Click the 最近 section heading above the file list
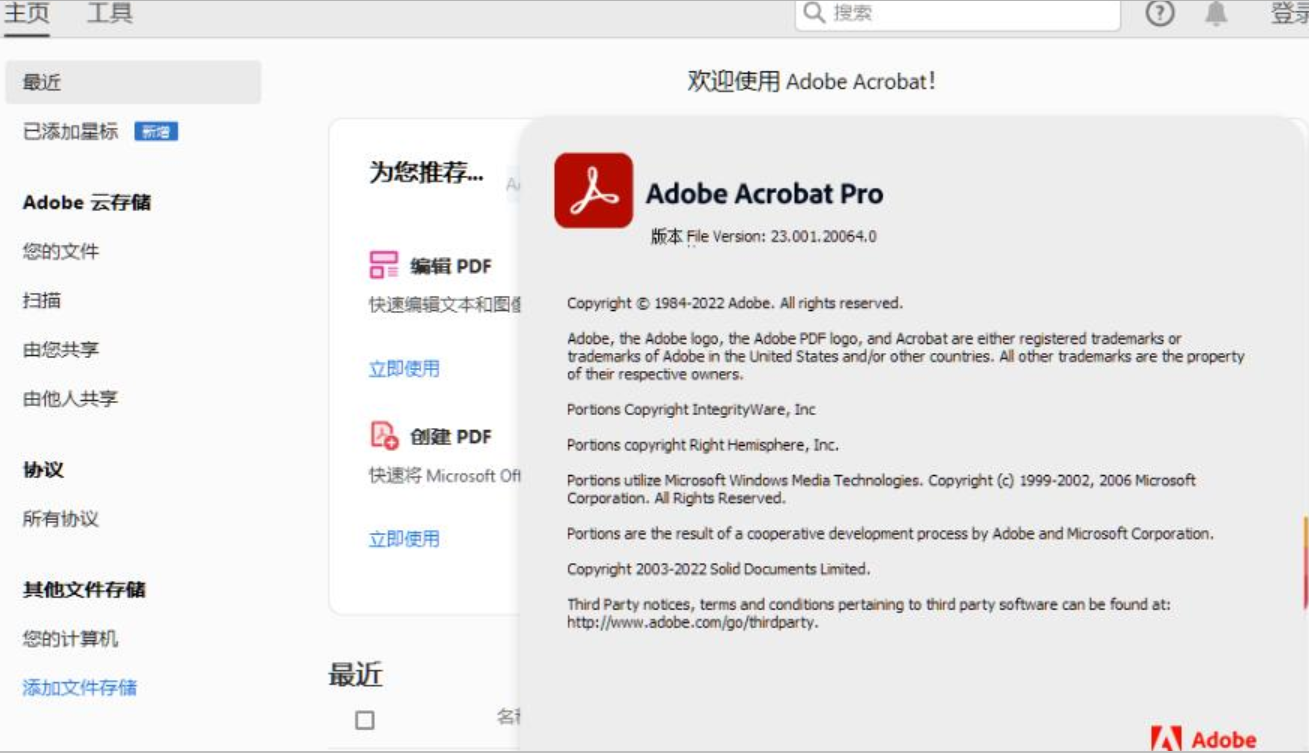Viewport: 1309px width, 753px height. 355,674
